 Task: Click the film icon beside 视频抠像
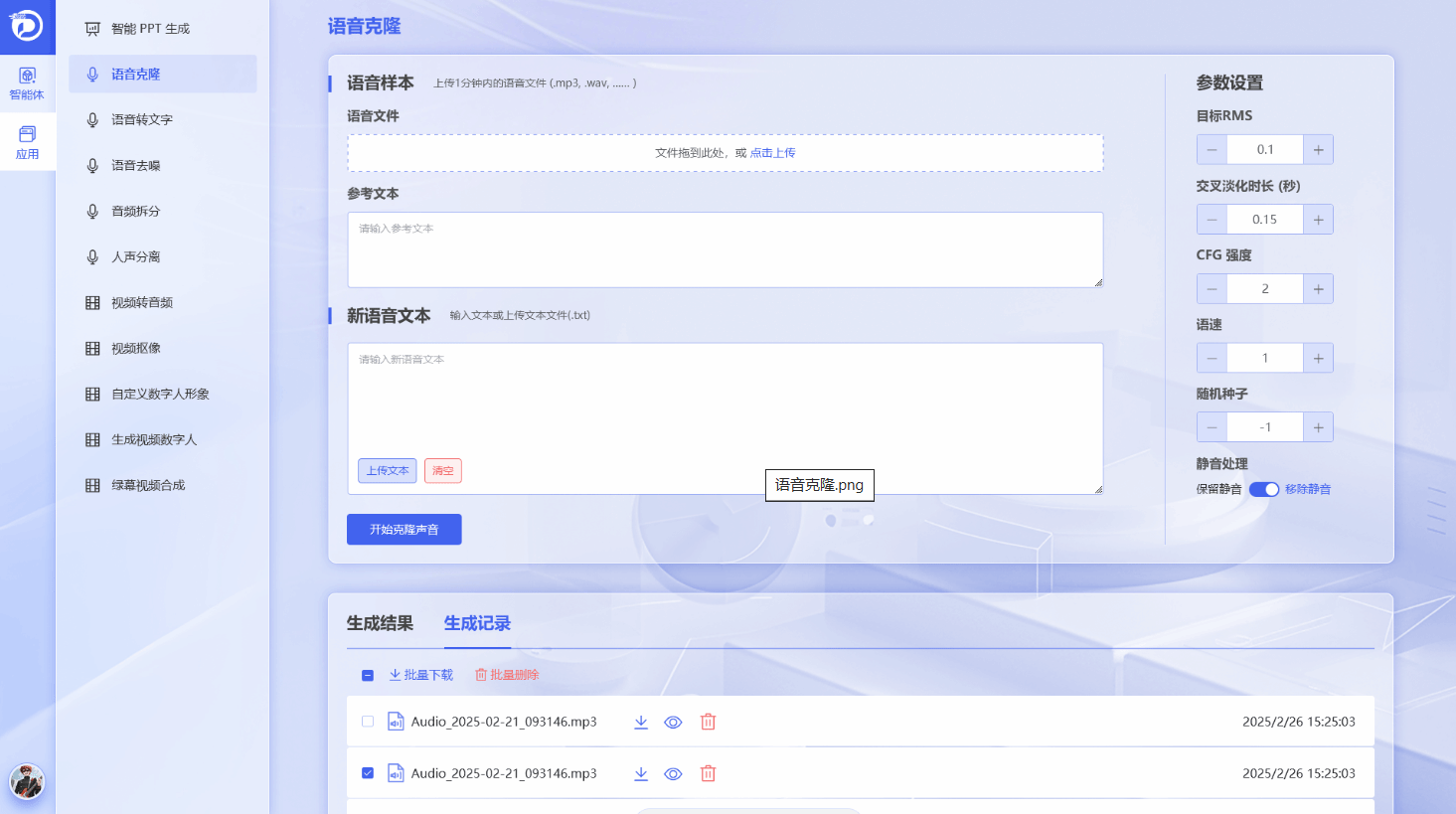pos(92,349)
